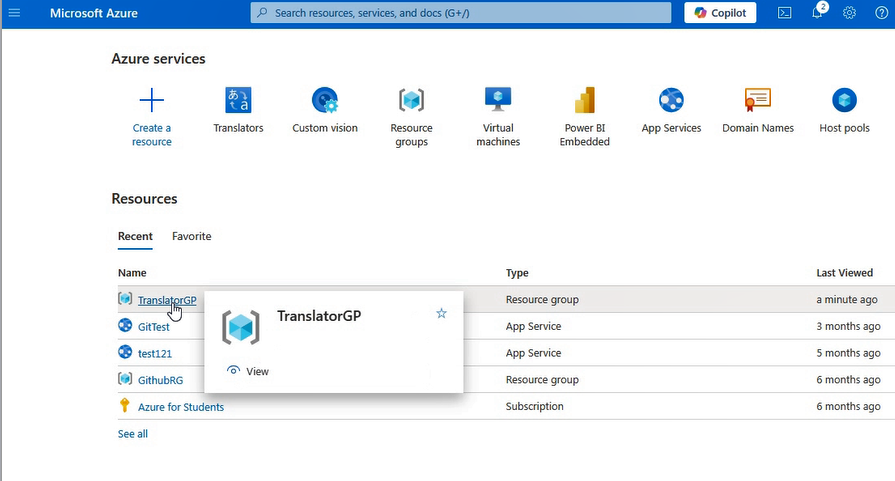Screen dimensions: 895x481
Task: Open the Host pools service icon
Action: coord(844,100)
